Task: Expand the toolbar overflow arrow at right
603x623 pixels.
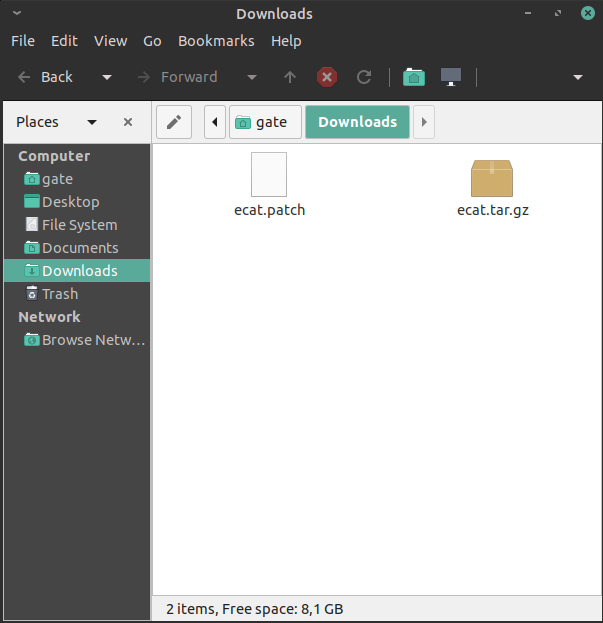Action: click(x=578, y=77)
